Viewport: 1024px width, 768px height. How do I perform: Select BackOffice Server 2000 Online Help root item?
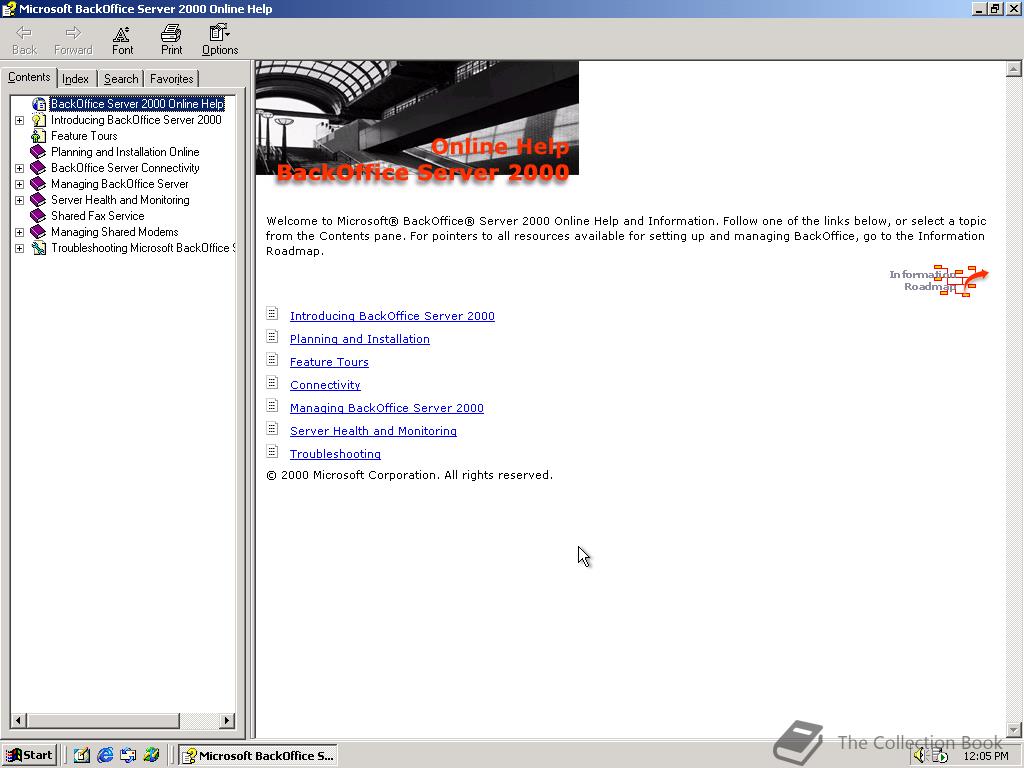137,104
